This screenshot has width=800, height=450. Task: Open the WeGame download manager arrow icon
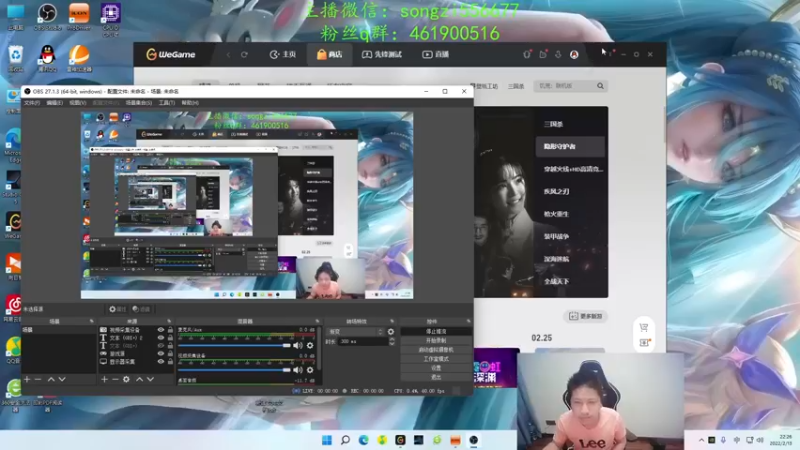pyautogui.click(x=558, y=54)
